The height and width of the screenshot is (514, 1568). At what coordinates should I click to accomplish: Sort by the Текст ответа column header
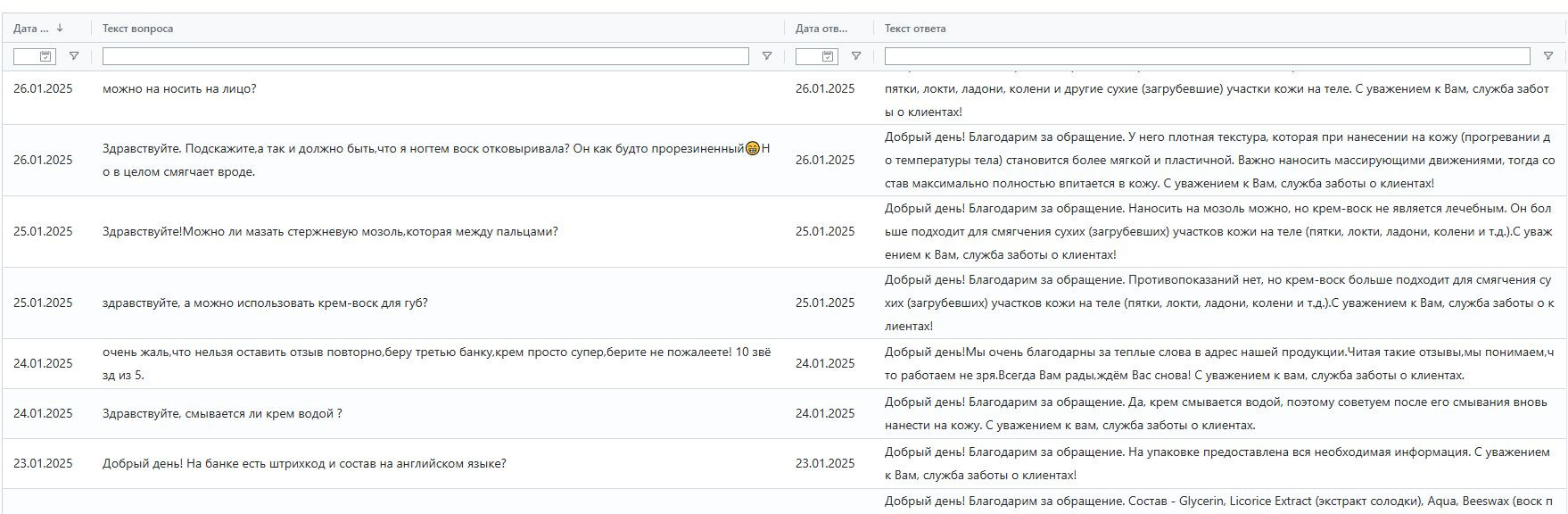click(x=915, y=29)
